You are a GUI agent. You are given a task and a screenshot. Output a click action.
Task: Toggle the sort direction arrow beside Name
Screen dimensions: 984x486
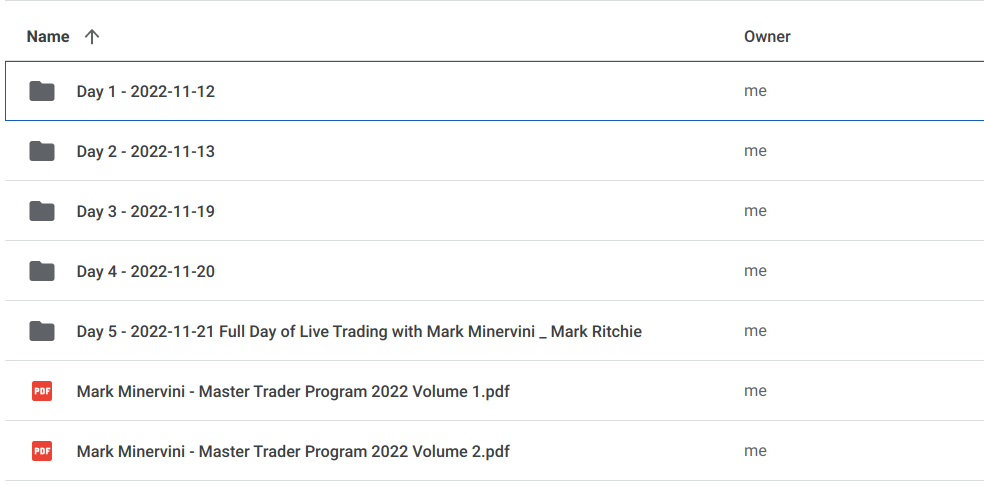92,37
